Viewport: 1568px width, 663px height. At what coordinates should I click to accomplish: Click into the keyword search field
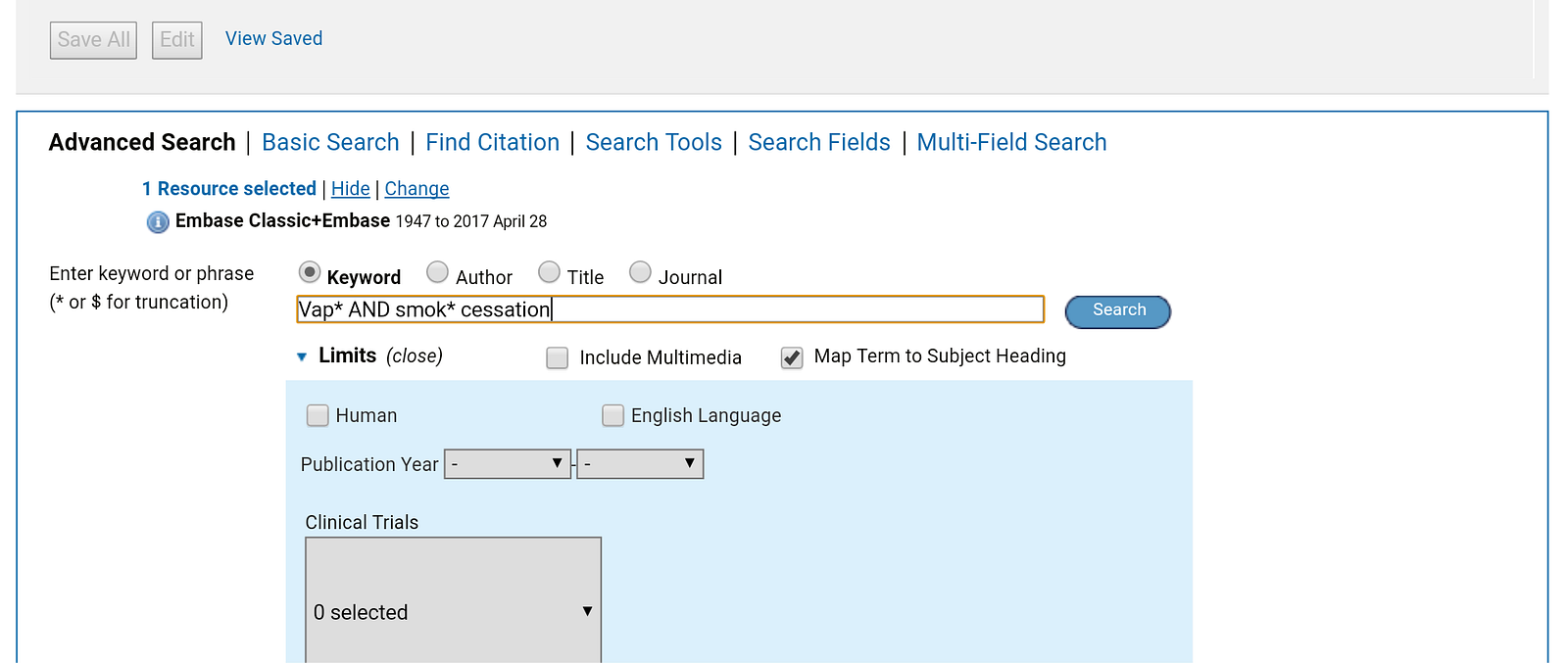click(670, 309)
